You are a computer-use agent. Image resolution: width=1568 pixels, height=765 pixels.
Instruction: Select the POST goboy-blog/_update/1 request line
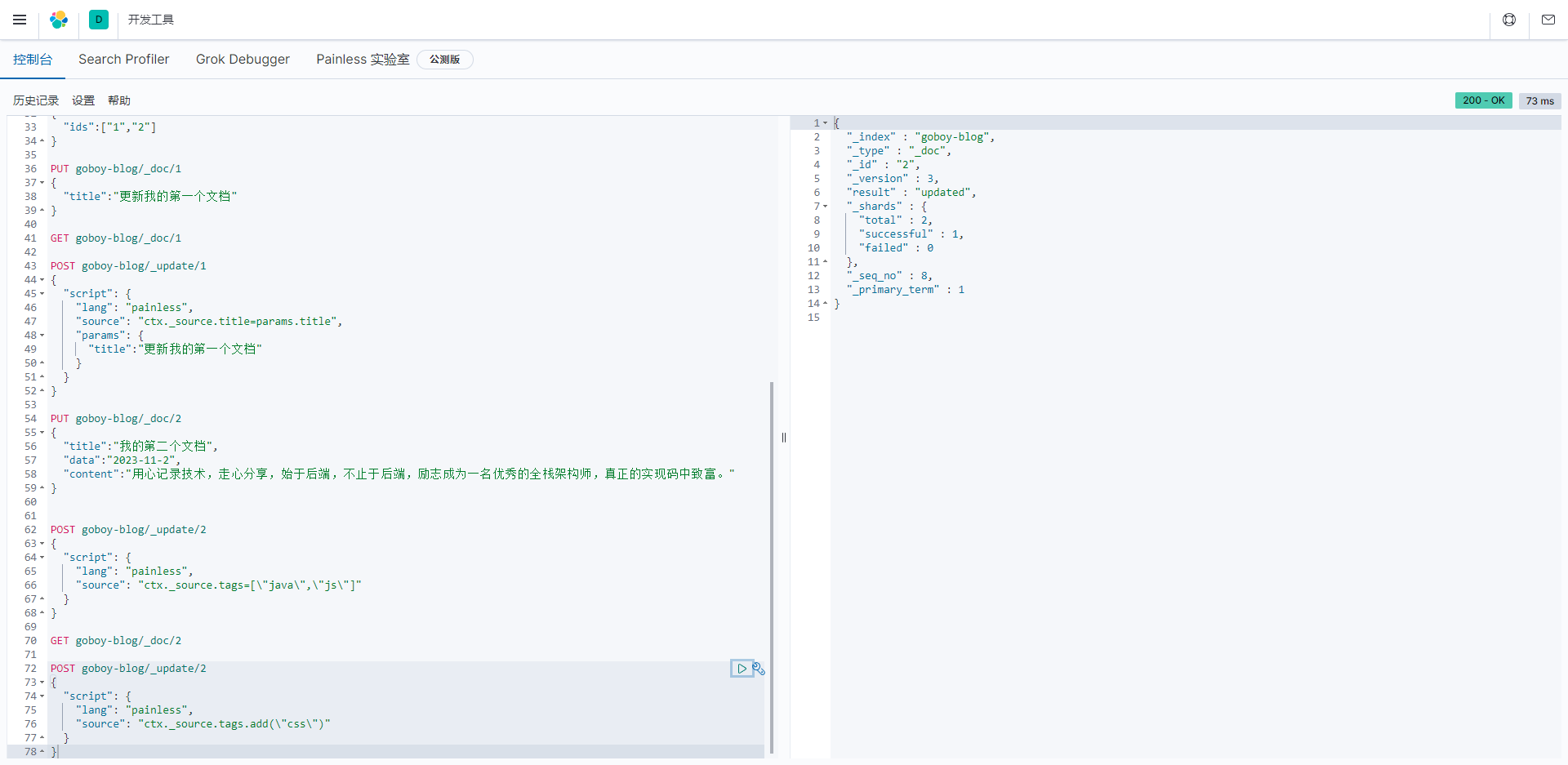[128, 266]
